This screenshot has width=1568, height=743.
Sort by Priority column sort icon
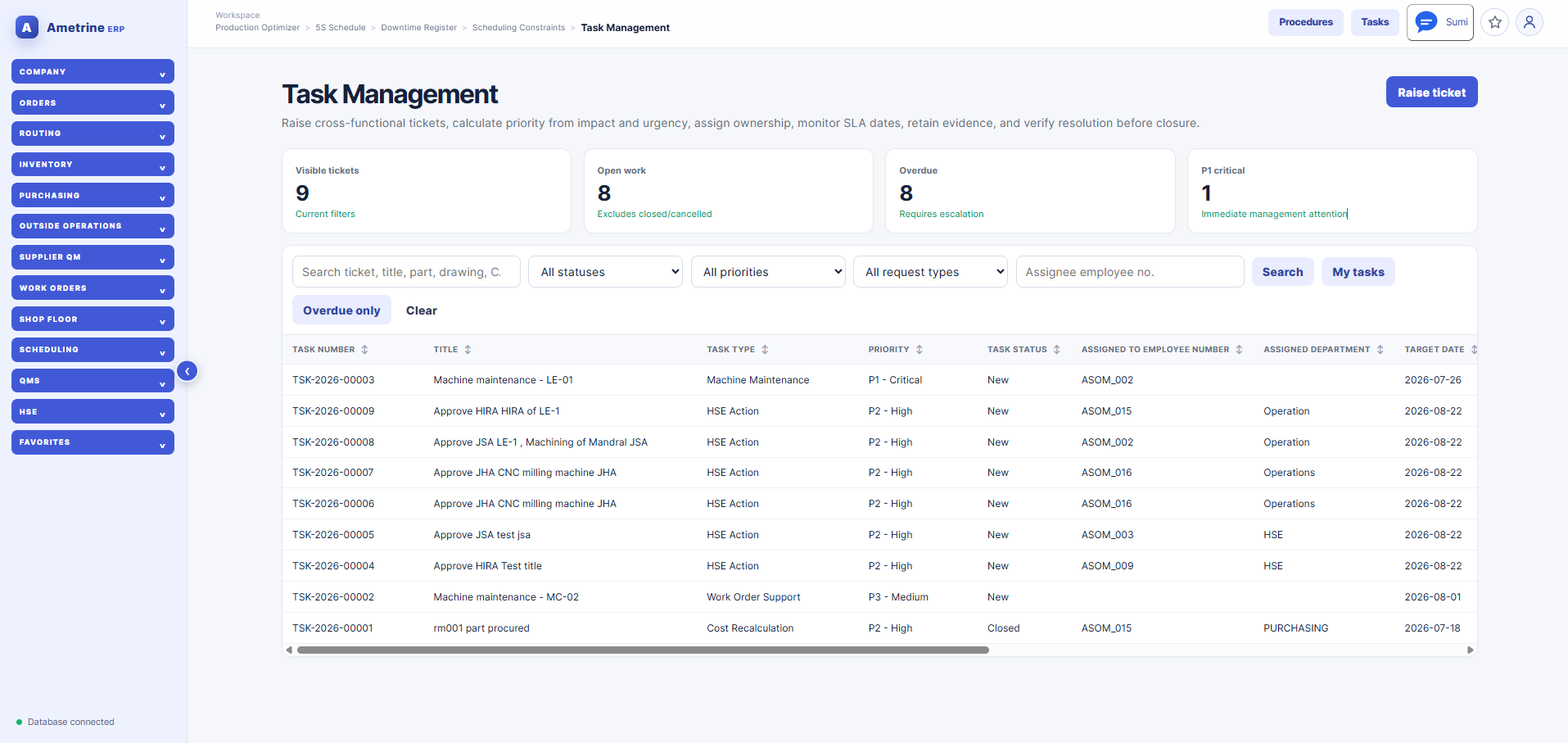click(920, 350)
